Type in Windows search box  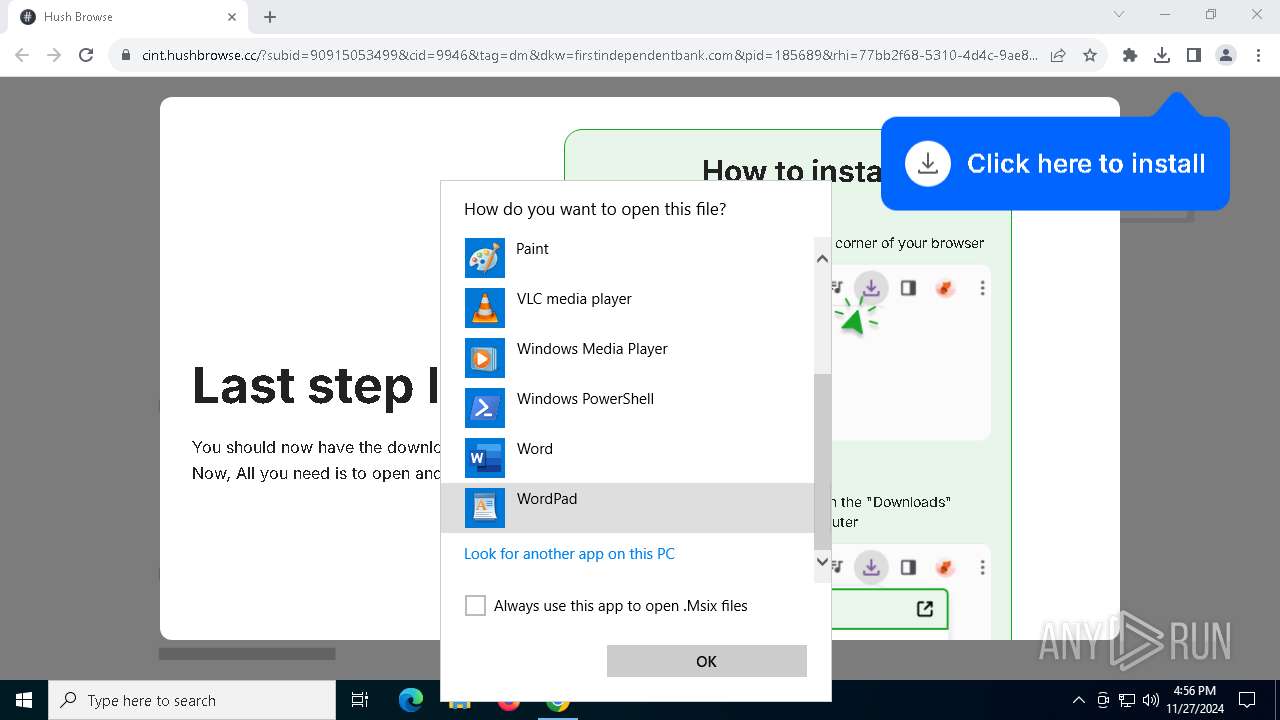click(192, 700)
